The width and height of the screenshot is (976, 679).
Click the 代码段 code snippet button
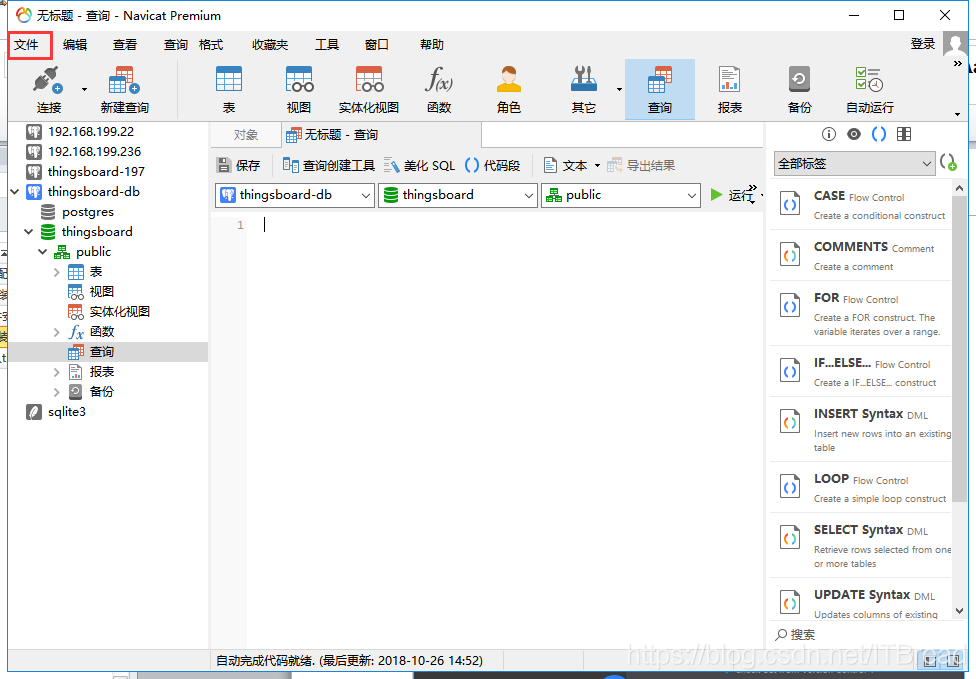(492, 165)
